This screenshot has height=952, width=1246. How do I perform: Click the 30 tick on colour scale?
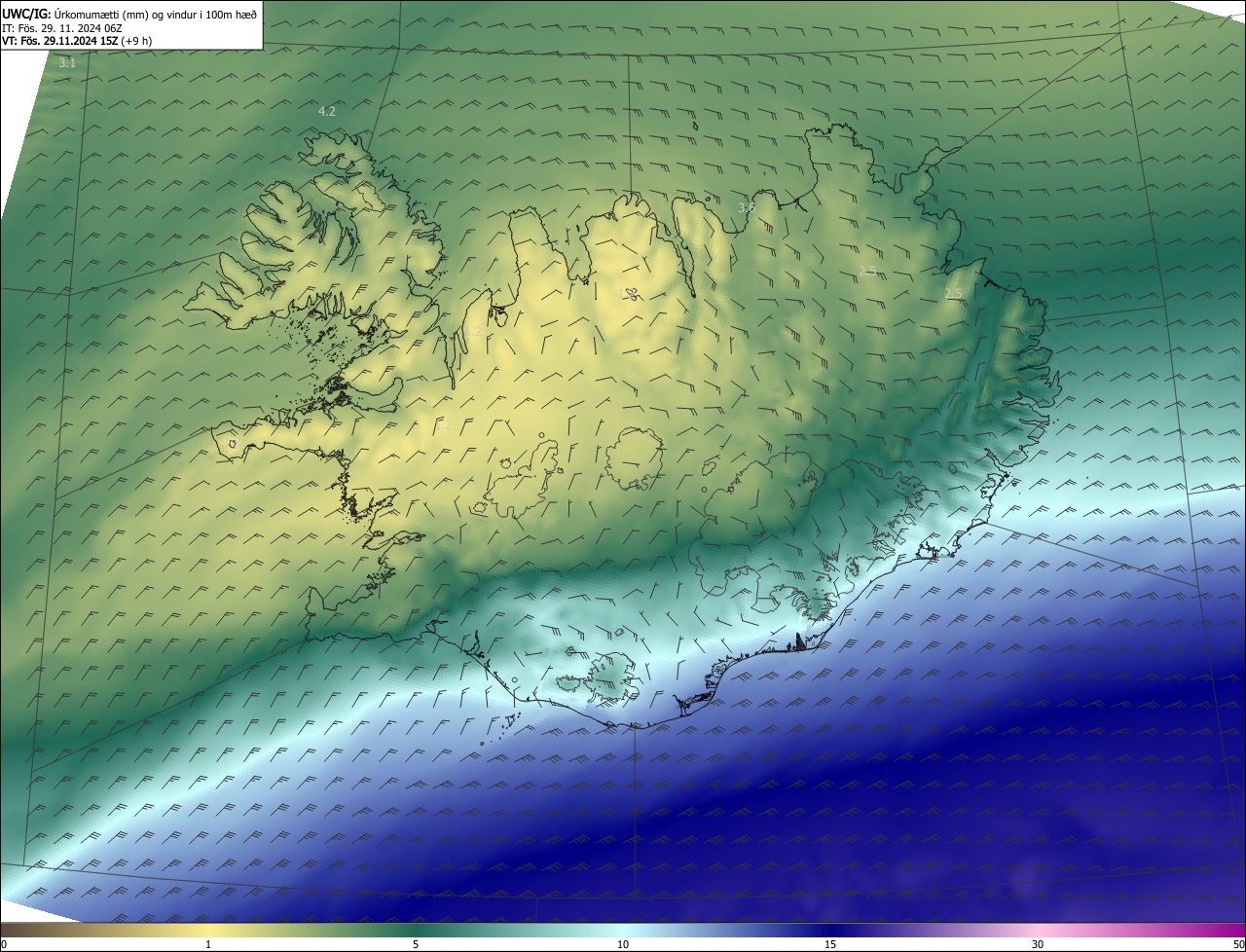coord(1038,944)
